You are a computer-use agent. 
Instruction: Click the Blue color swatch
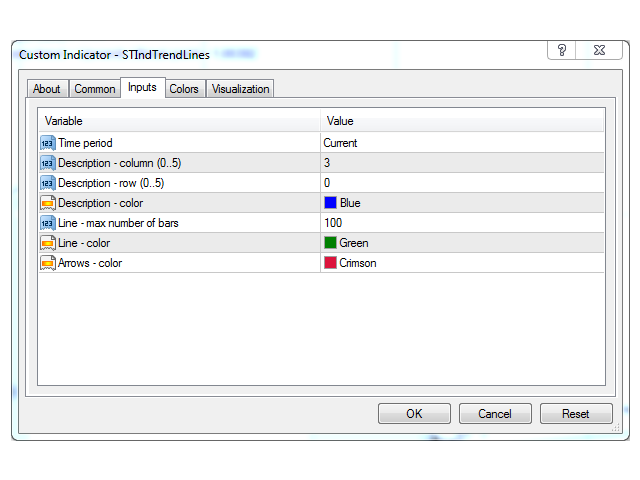330,203
